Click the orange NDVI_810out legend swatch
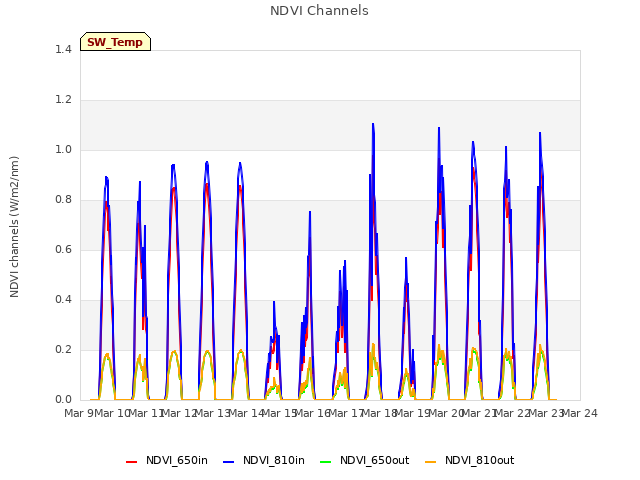Image resolution: width=640 pixels, height=480 pixels. click(430, 462)
